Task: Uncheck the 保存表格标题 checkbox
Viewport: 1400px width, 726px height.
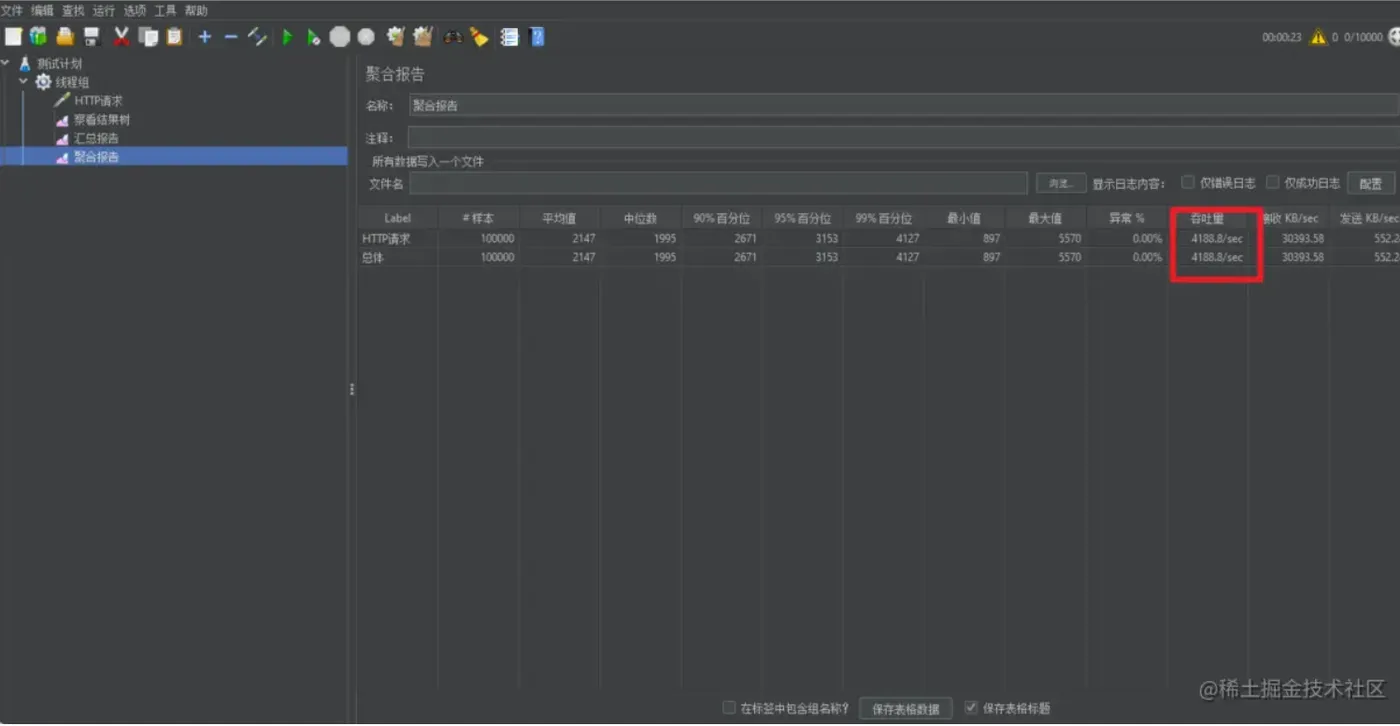Action: coord(971,707)
